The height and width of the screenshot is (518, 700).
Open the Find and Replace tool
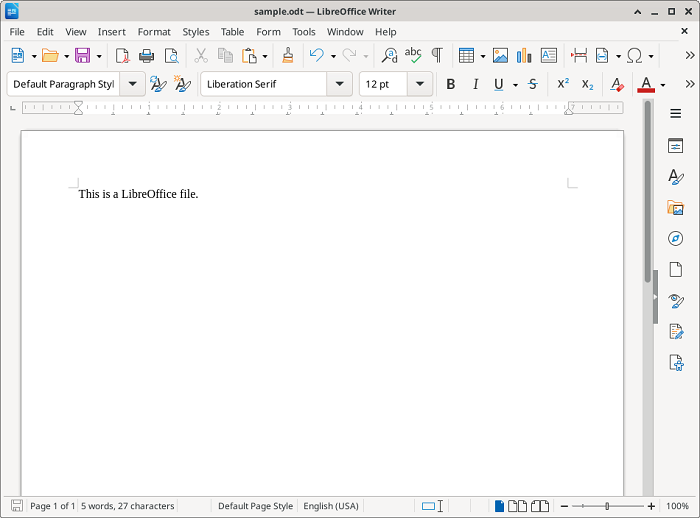coord(390,56)
